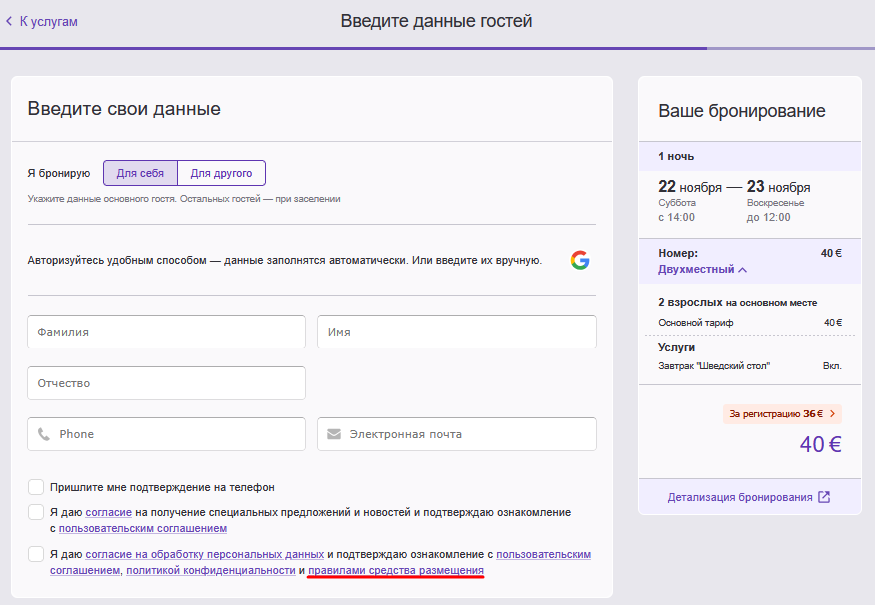This screenshot has width=875, height=605.
Task: Click the envelope icon in email field
Action: [x=334, y=435]
